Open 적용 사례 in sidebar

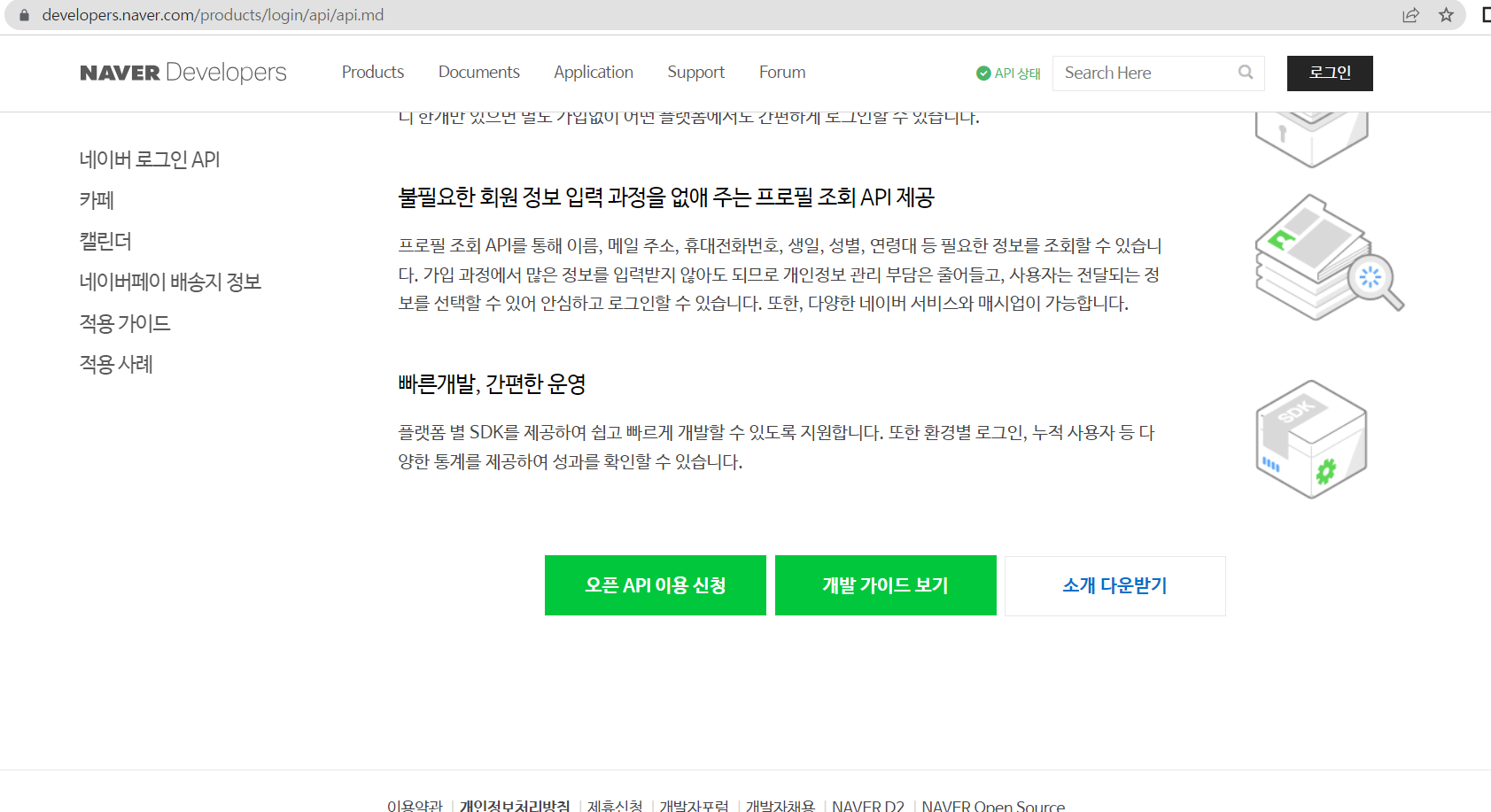117,364
